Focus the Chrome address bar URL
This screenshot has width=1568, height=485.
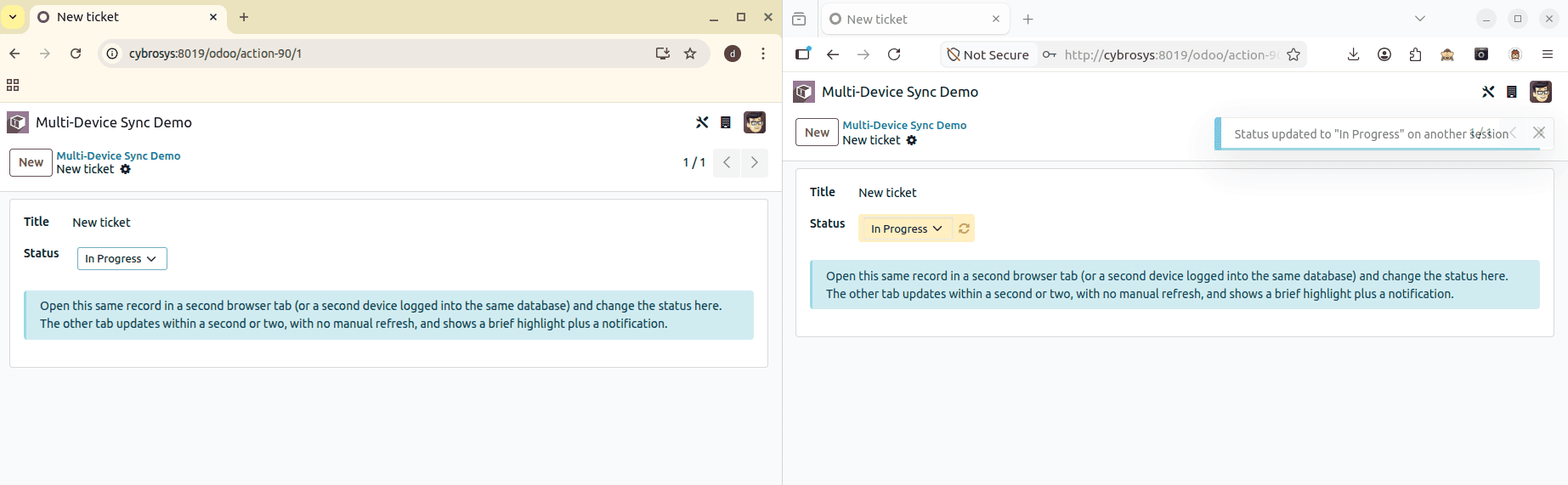[215, 54]
